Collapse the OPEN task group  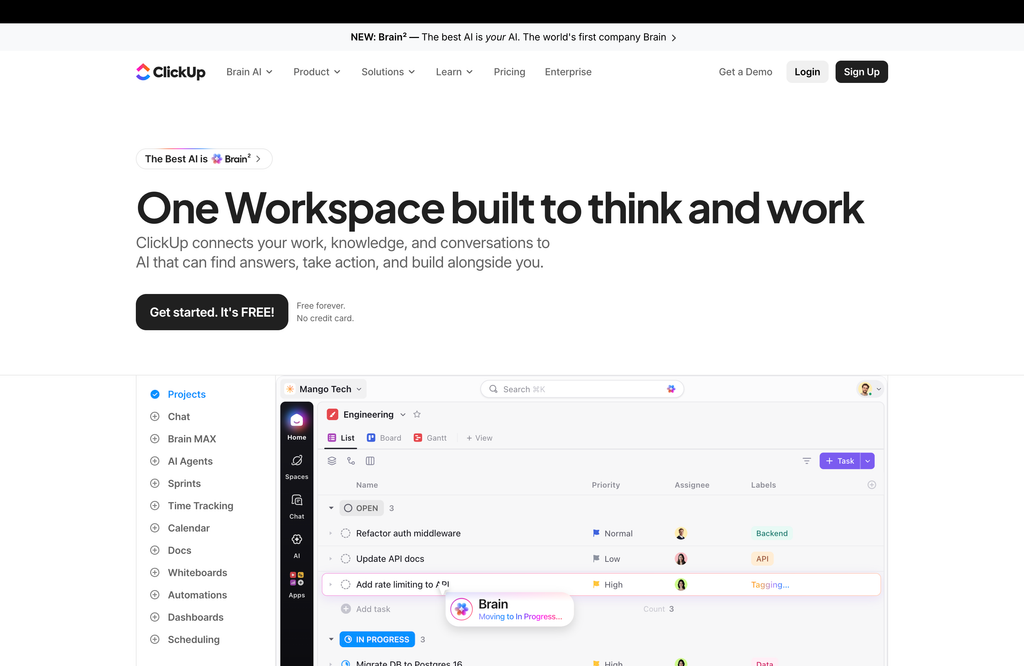coord(331,508)
